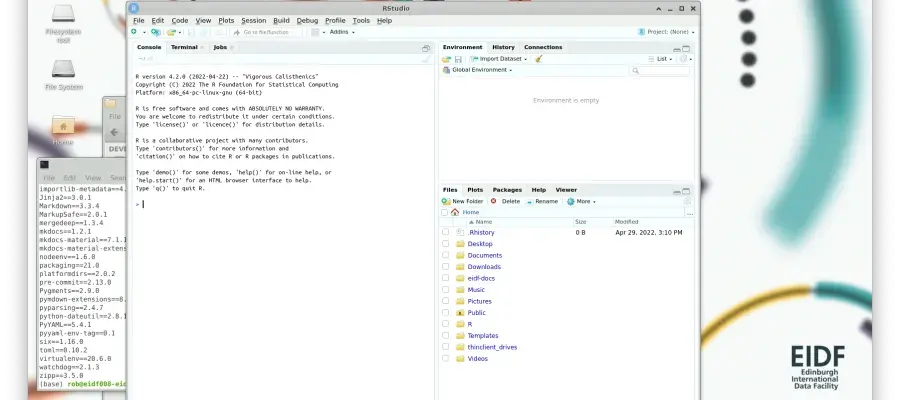Click the home house icon in Files path
Screen dimensions: 900x400
455,212
